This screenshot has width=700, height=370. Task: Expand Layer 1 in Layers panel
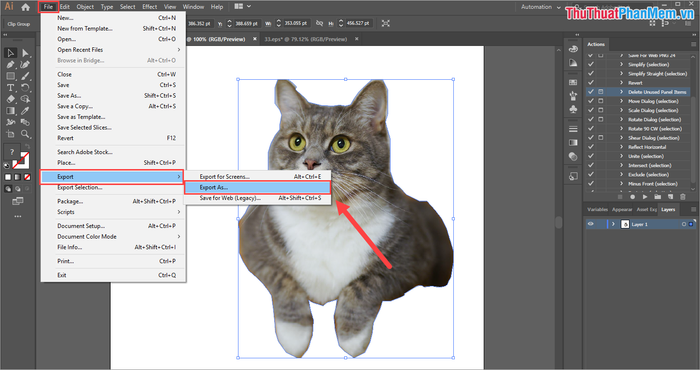tap(613, 224)
